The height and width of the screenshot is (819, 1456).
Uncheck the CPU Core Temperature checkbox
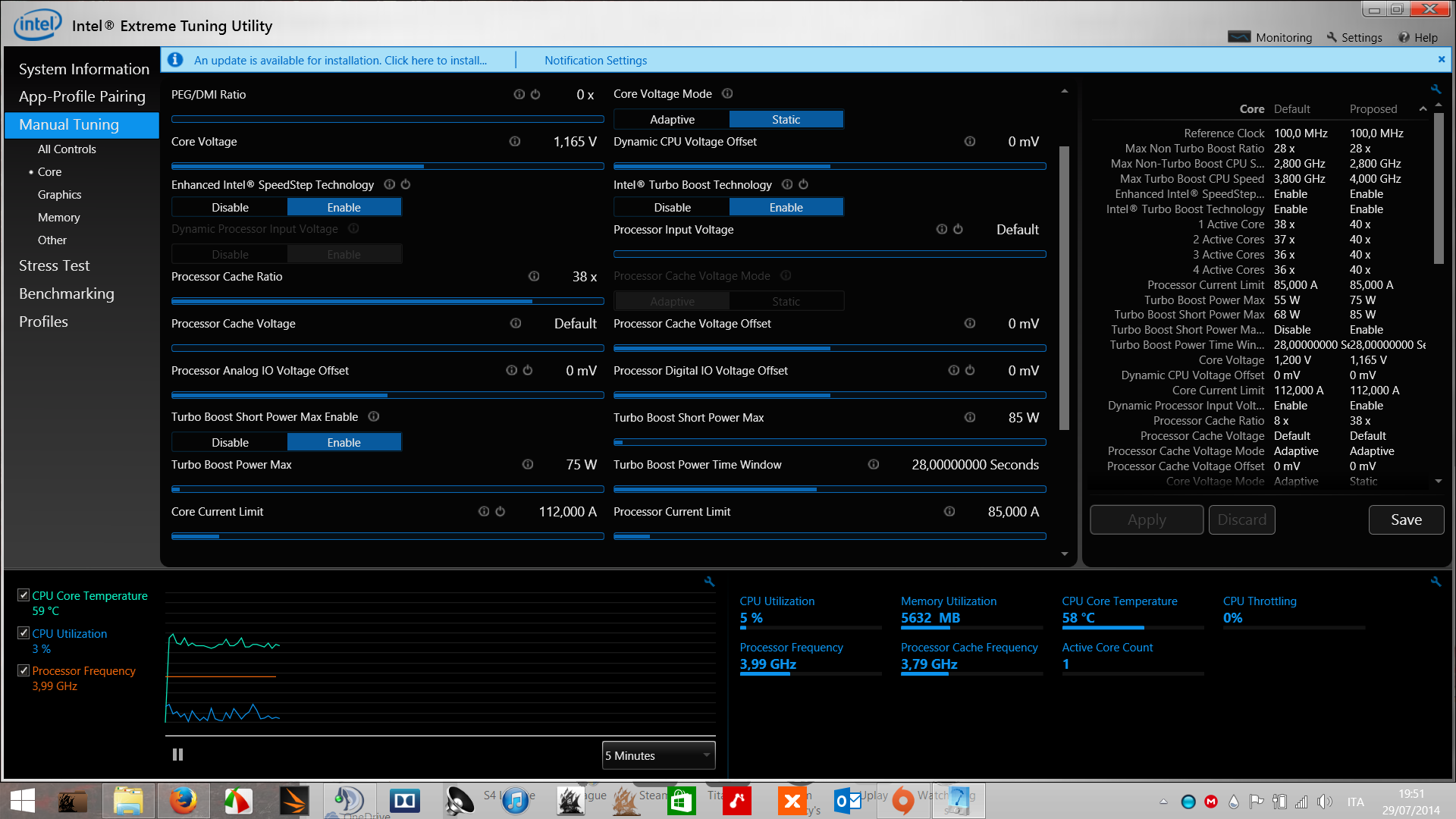coord(24,595)
